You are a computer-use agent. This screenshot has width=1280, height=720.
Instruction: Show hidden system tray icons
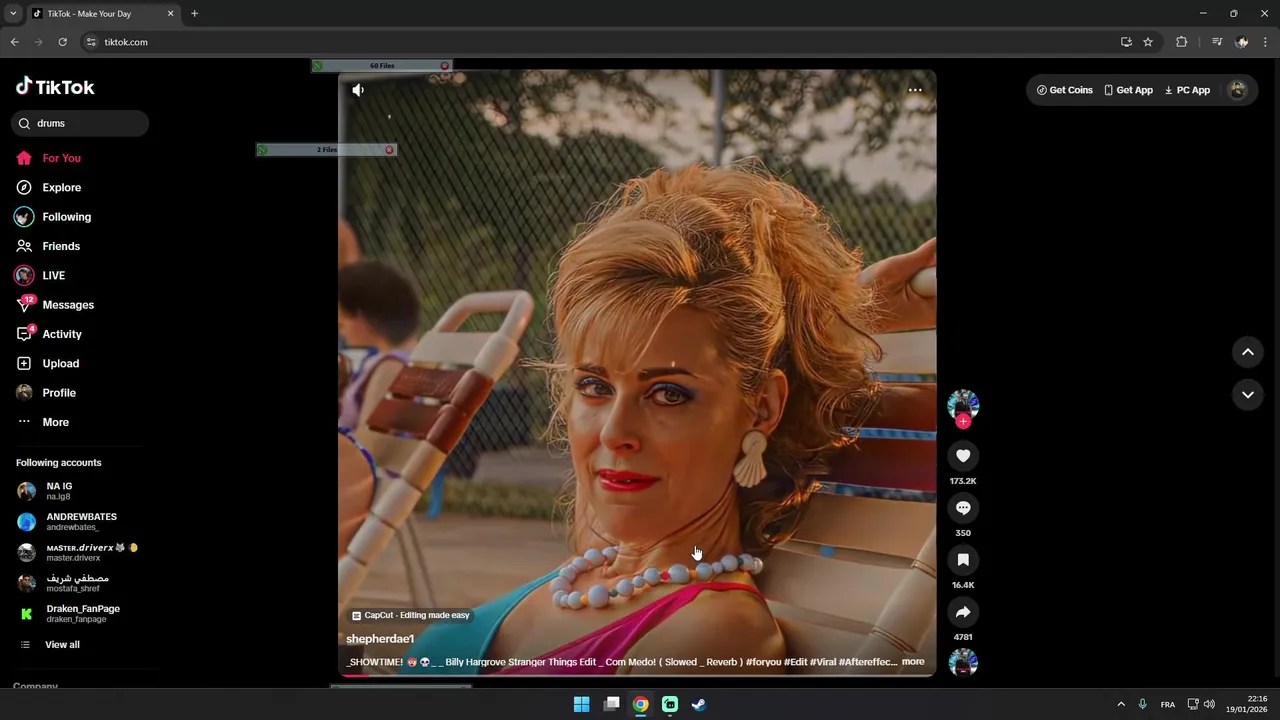[x=1121, y=704]
